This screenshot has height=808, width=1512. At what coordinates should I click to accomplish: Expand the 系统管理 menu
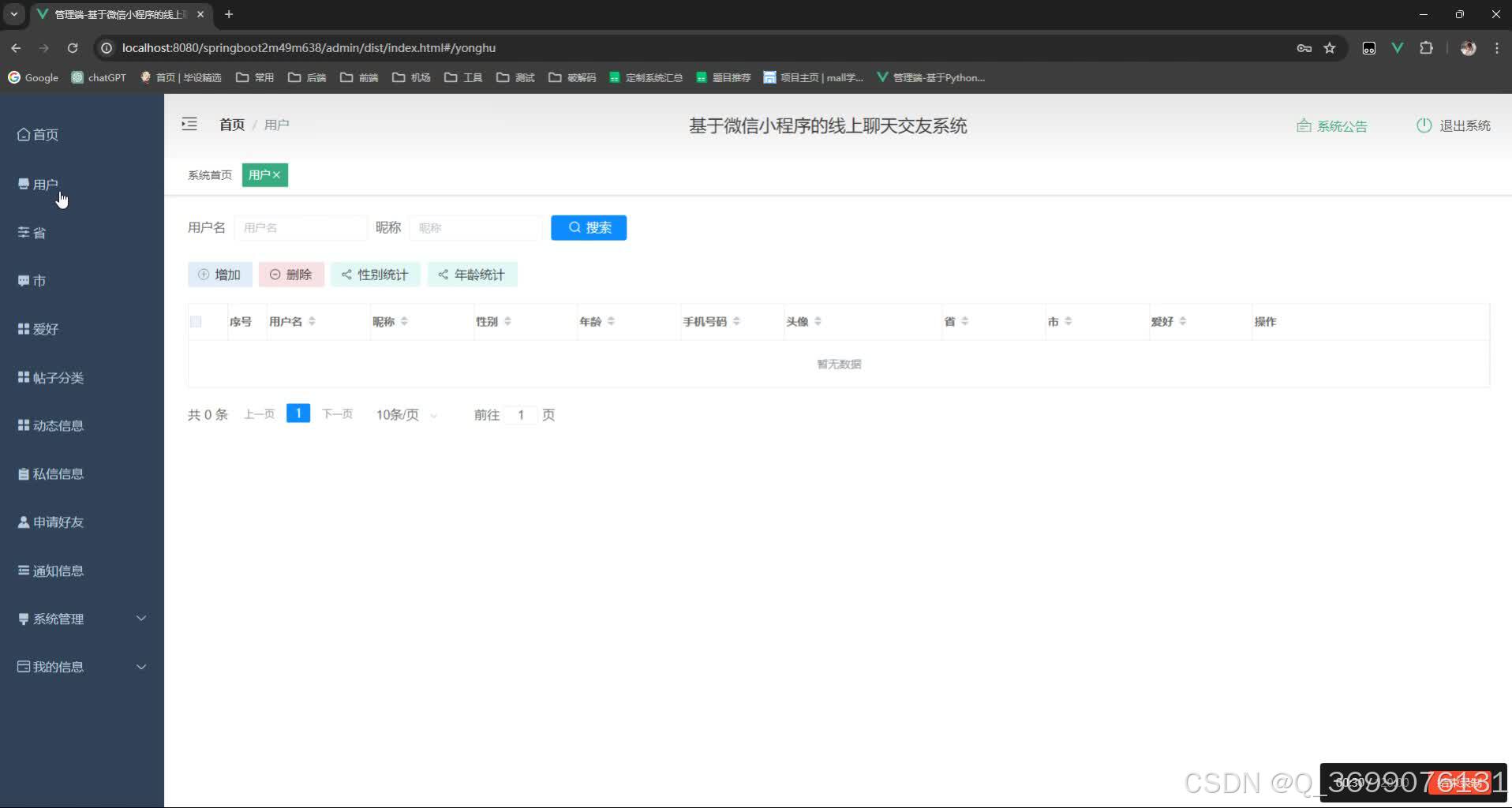pos(58,619)
